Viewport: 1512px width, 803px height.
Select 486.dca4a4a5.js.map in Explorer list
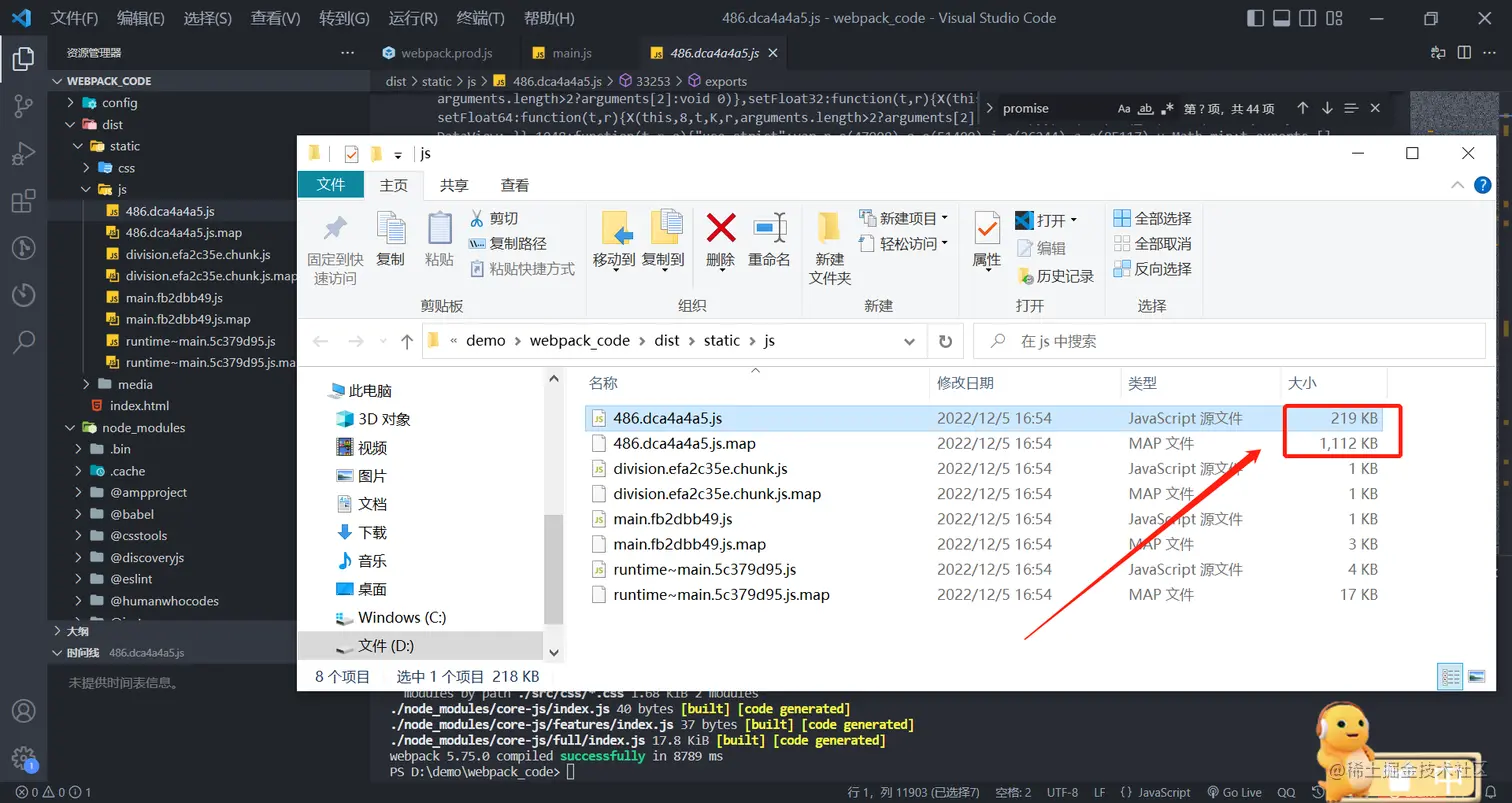(684, 443)
